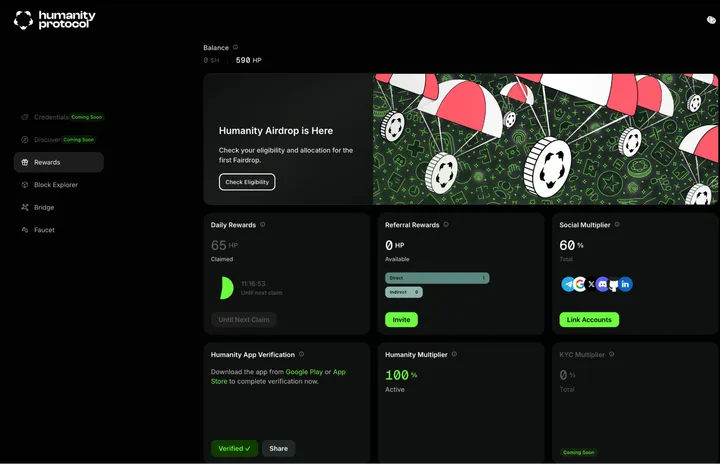This screenshot has width=720, height=464.
Task: Open the profile icon in top-right corner
Action: [711, 19]
